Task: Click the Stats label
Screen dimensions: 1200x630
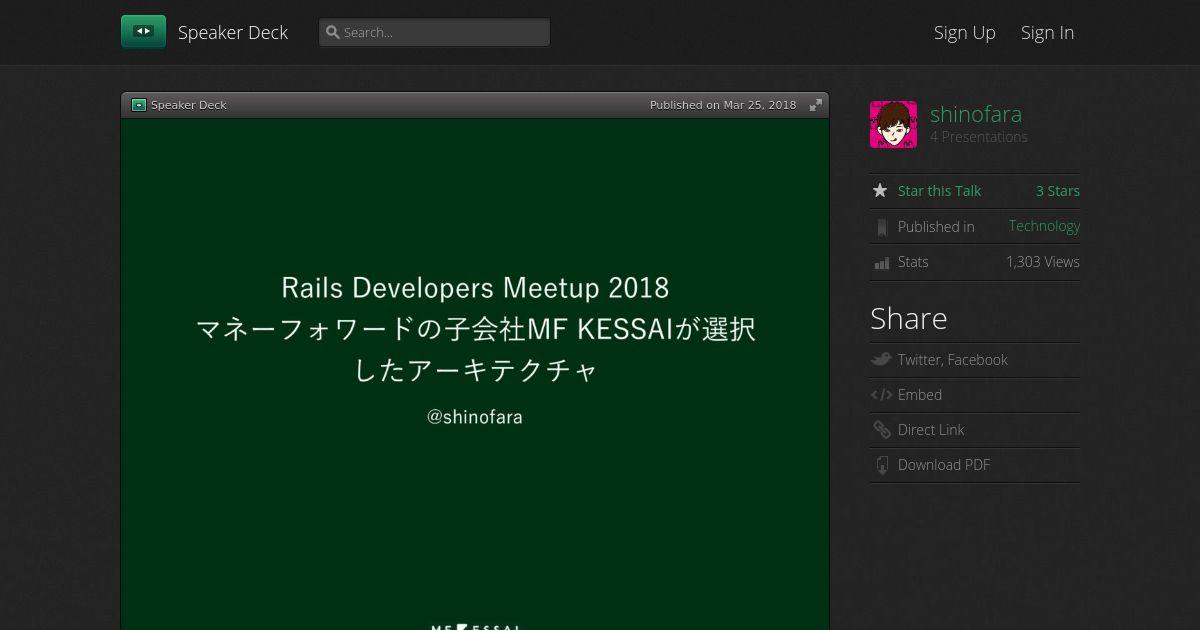Action: [x=913, y=262]
